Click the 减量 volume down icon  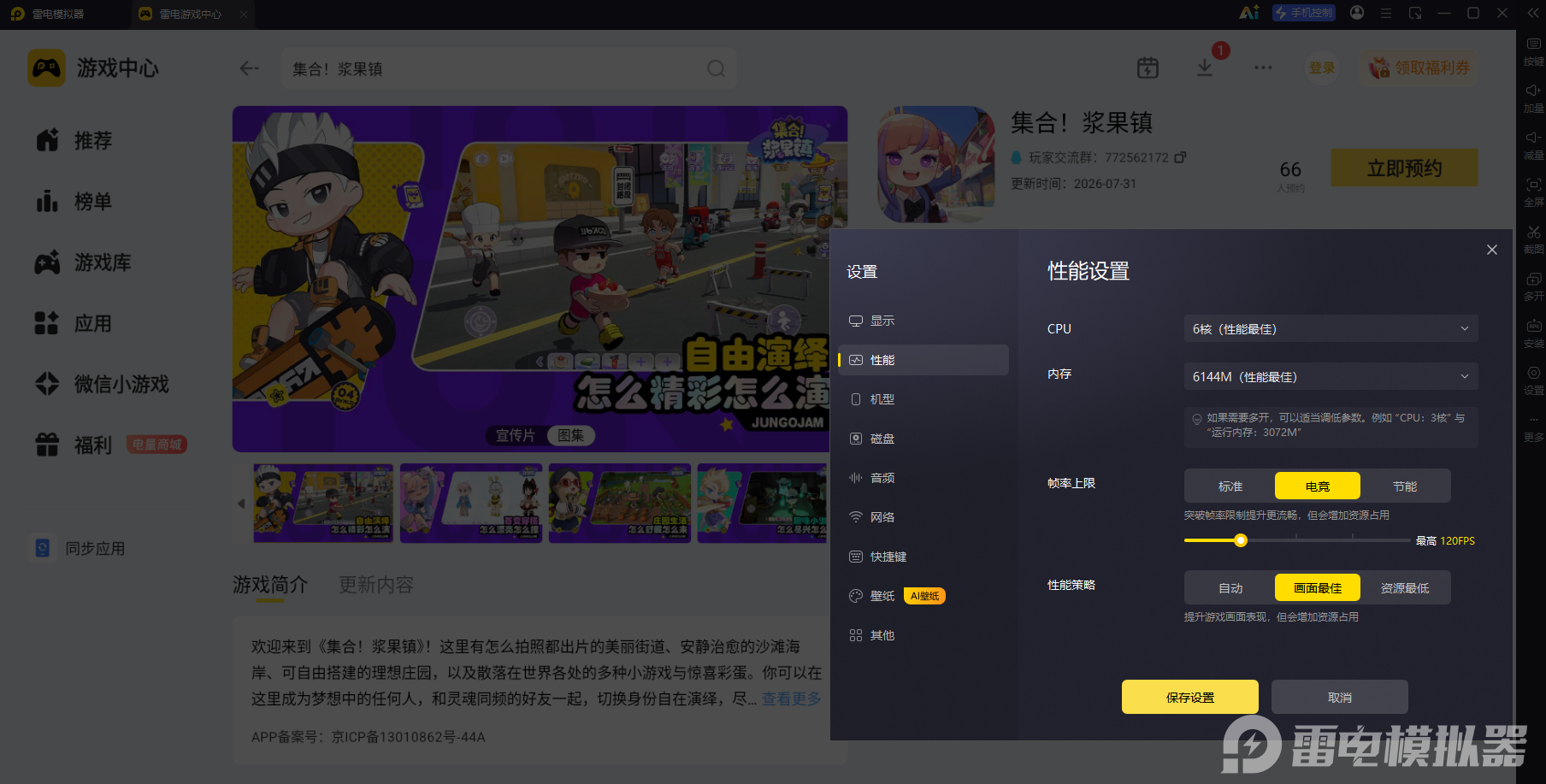1534,145
